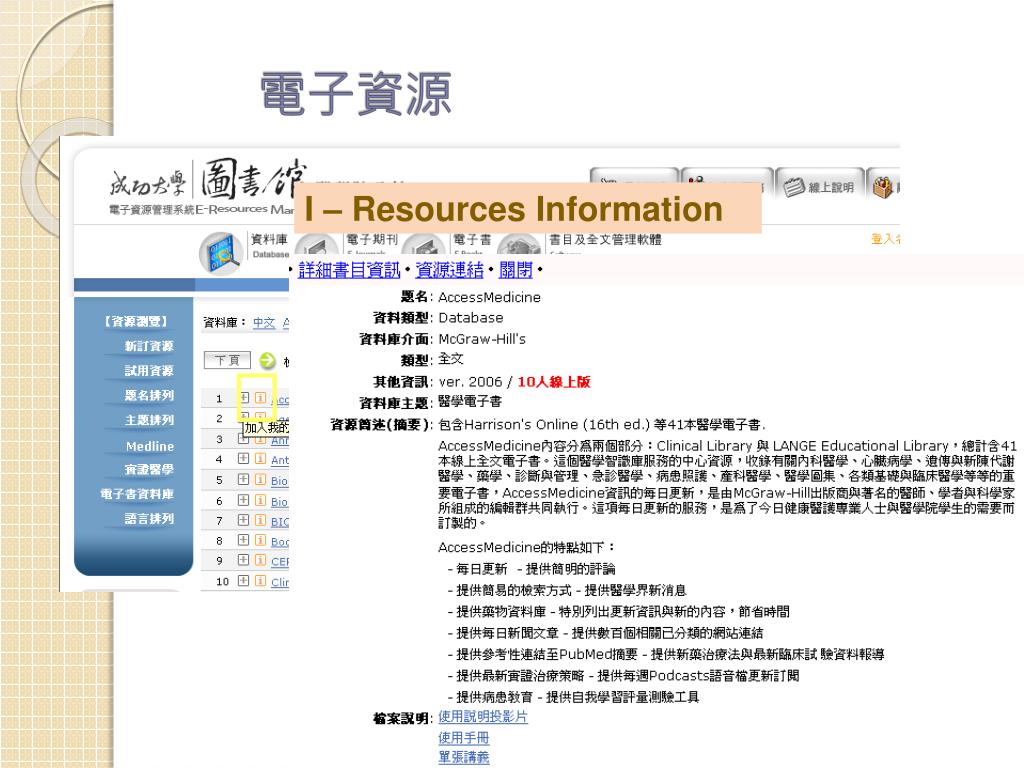The image size is (1024, 768).
Task: Click the 下頁 next page button
Action: coord(227,360)
